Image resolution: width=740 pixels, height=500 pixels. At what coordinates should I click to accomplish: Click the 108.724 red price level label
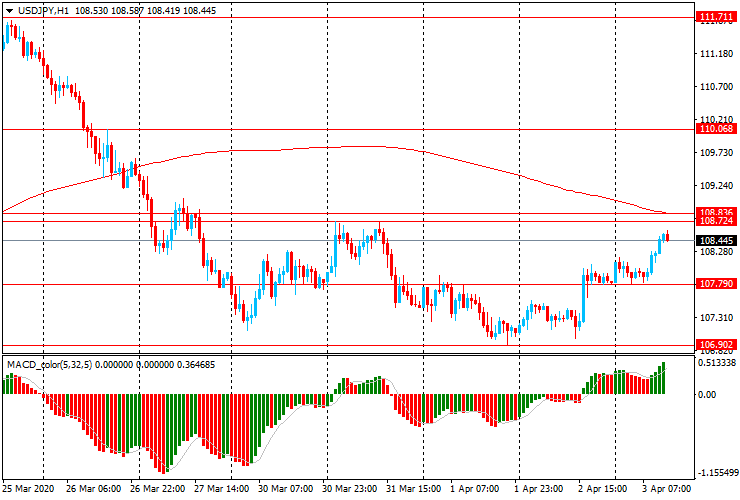click(716, 221)
